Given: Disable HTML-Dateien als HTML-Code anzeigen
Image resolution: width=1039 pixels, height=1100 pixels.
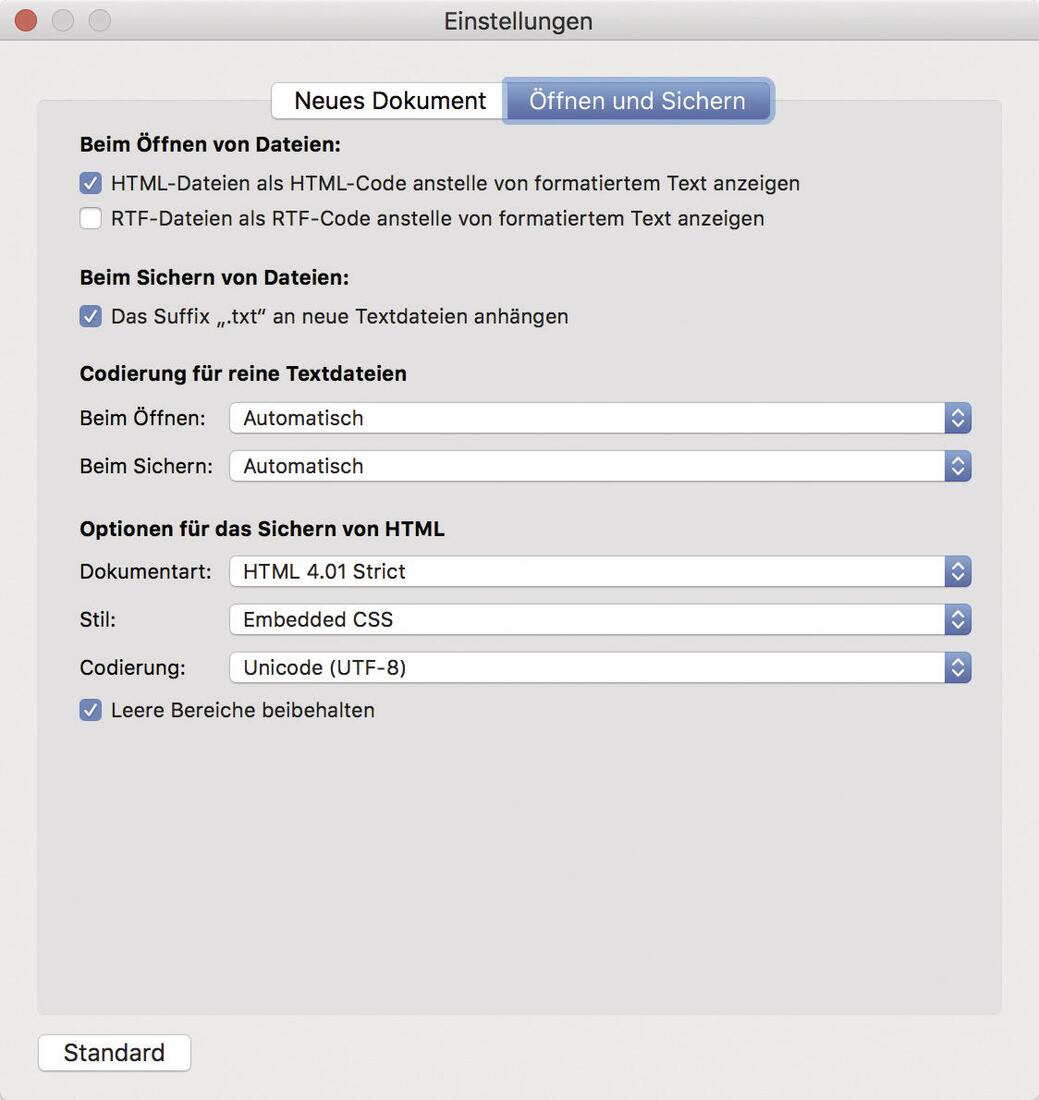Looking at the screenshot, I should click(x=90, y=183).
